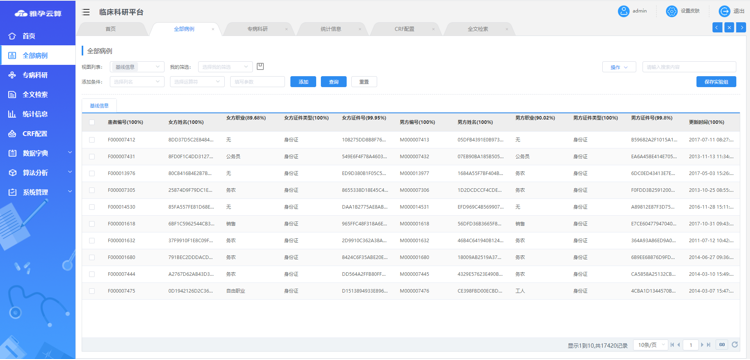This screenshot has height=360, width=750.
Task: Open the 操作 dropdown button
Action: point(619,67)
